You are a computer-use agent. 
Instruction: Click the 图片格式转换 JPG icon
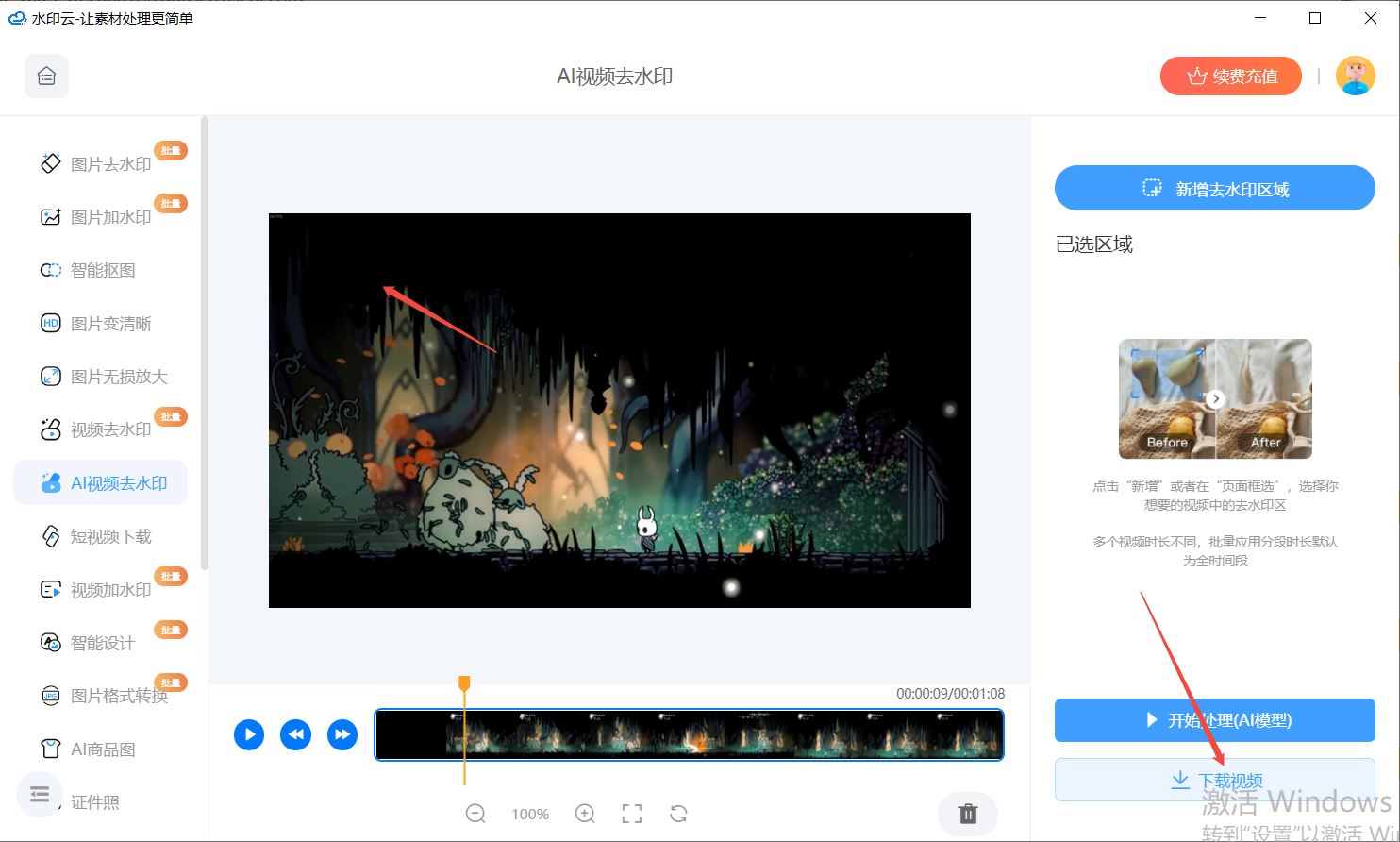click(51, 696)
